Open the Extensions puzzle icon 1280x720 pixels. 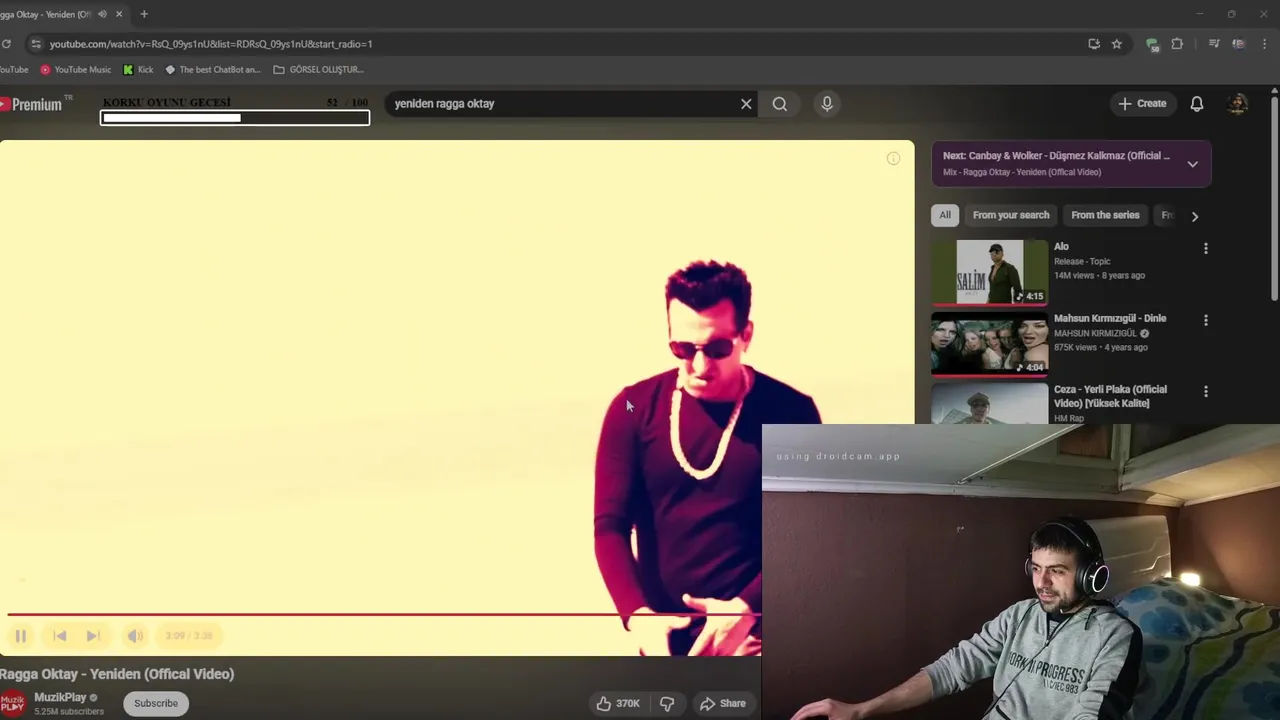point(1177,44)
